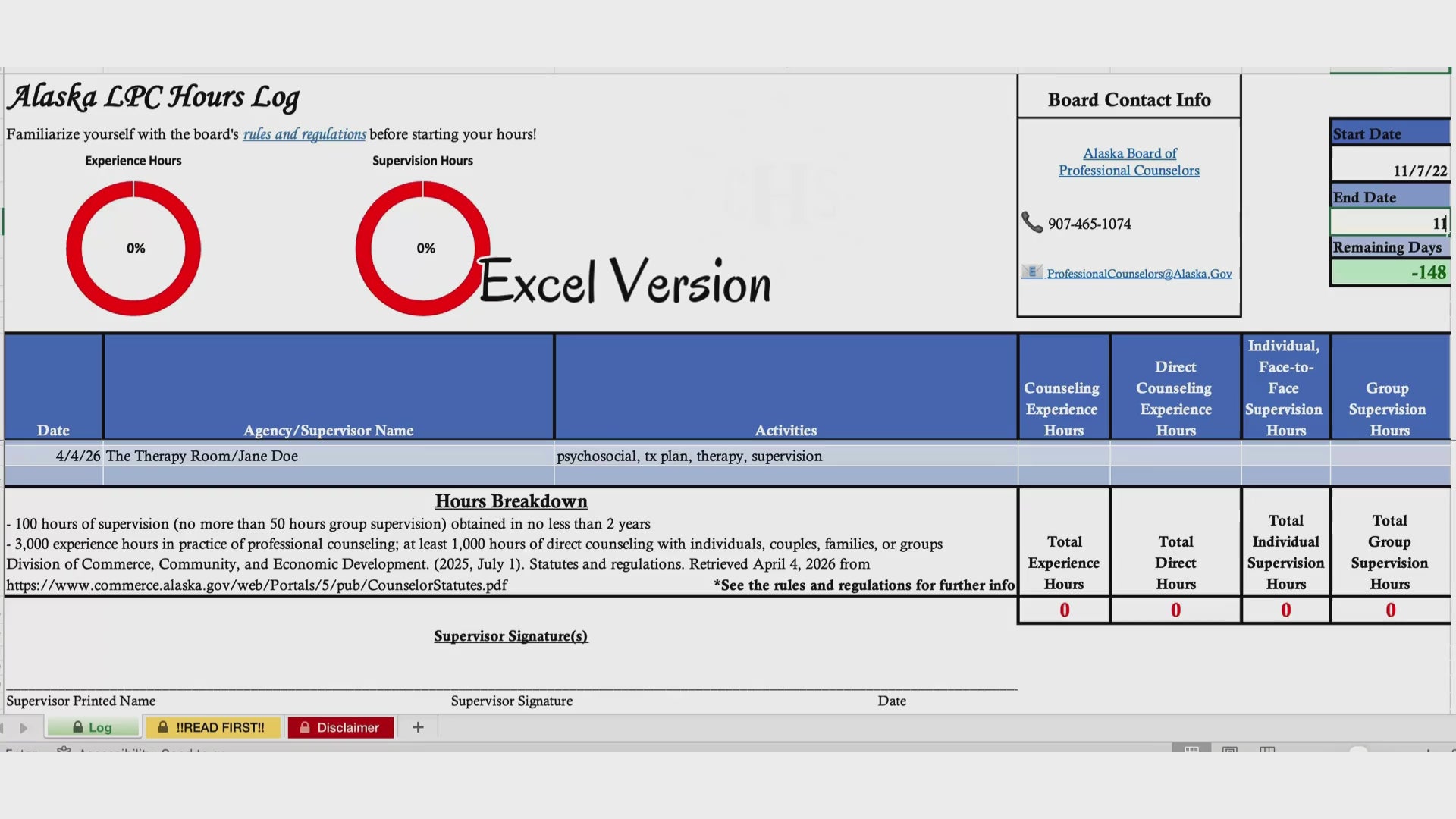
Task: Click The Therapy Room/Jane Doe cell
Action: coord(328,456)
